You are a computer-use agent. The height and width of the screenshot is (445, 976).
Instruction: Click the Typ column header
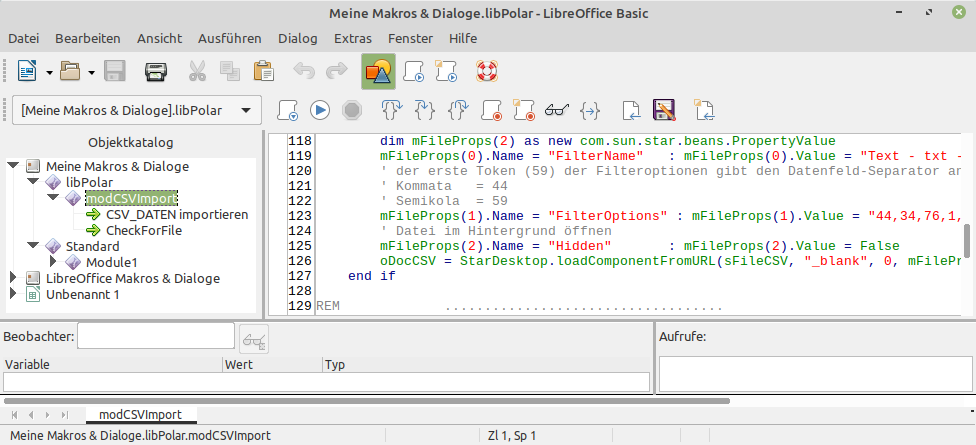487,365
